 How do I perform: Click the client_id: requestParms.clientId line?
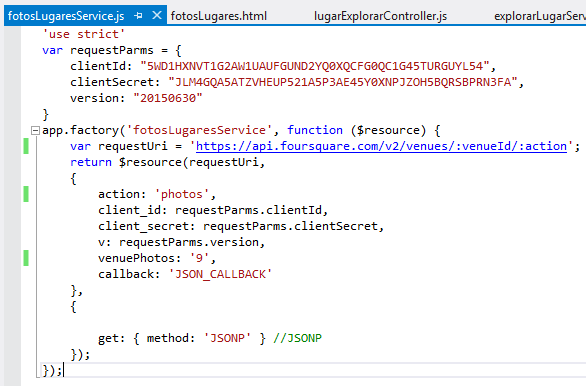pyautogui.click(x=213, y=210)
